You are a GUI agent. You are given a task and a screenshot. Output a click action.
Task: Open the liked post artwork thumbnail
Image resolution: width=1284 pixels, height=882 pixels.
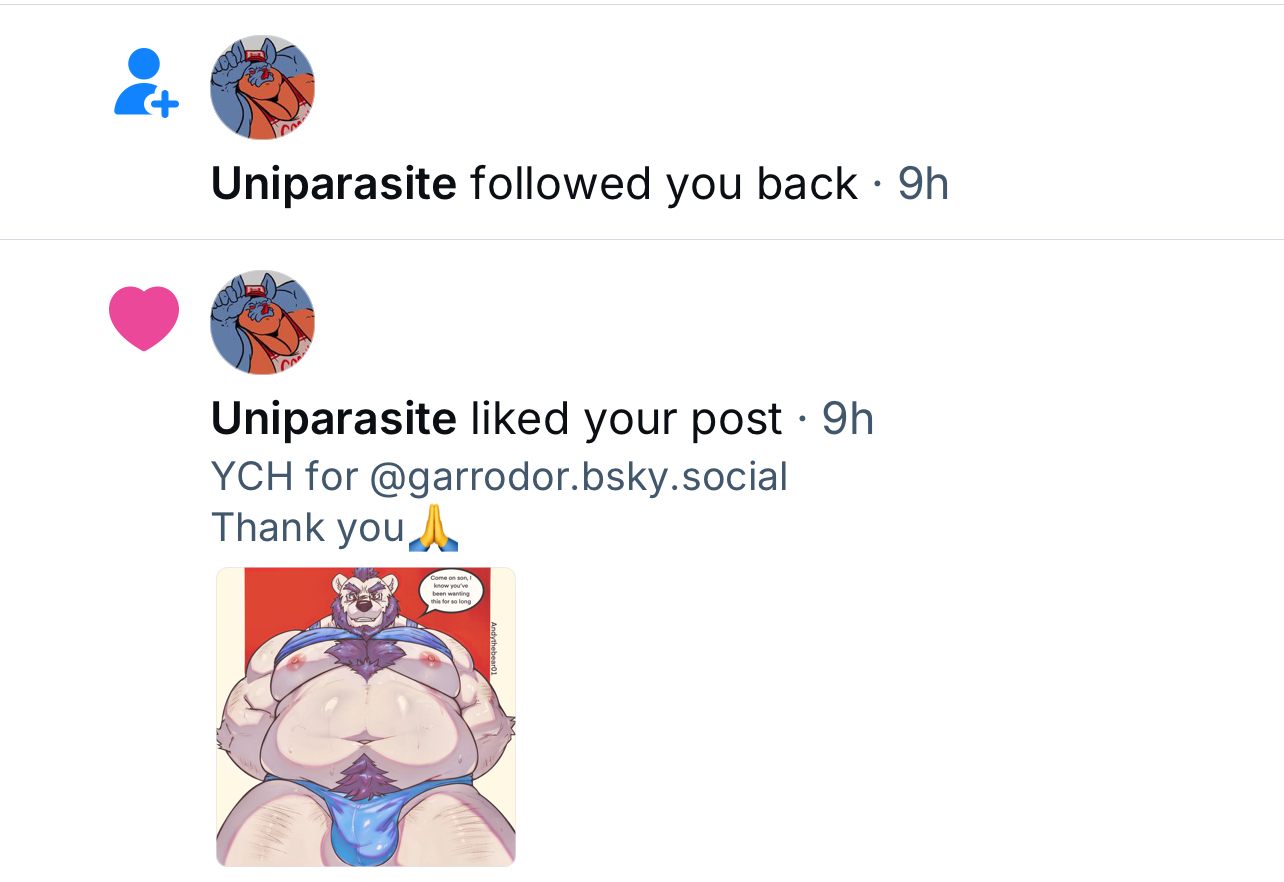pyautogui.click(x=366, y=717)
